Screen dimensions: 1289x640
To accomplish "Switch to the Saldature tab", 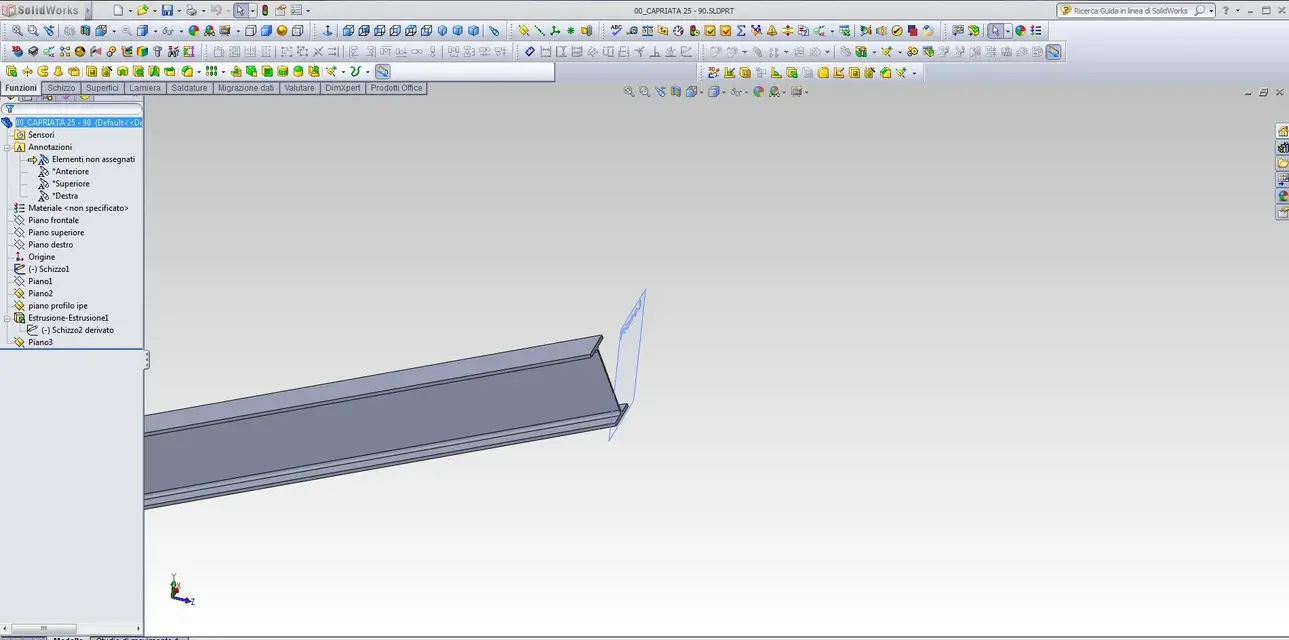I will [x=189, y=88].
